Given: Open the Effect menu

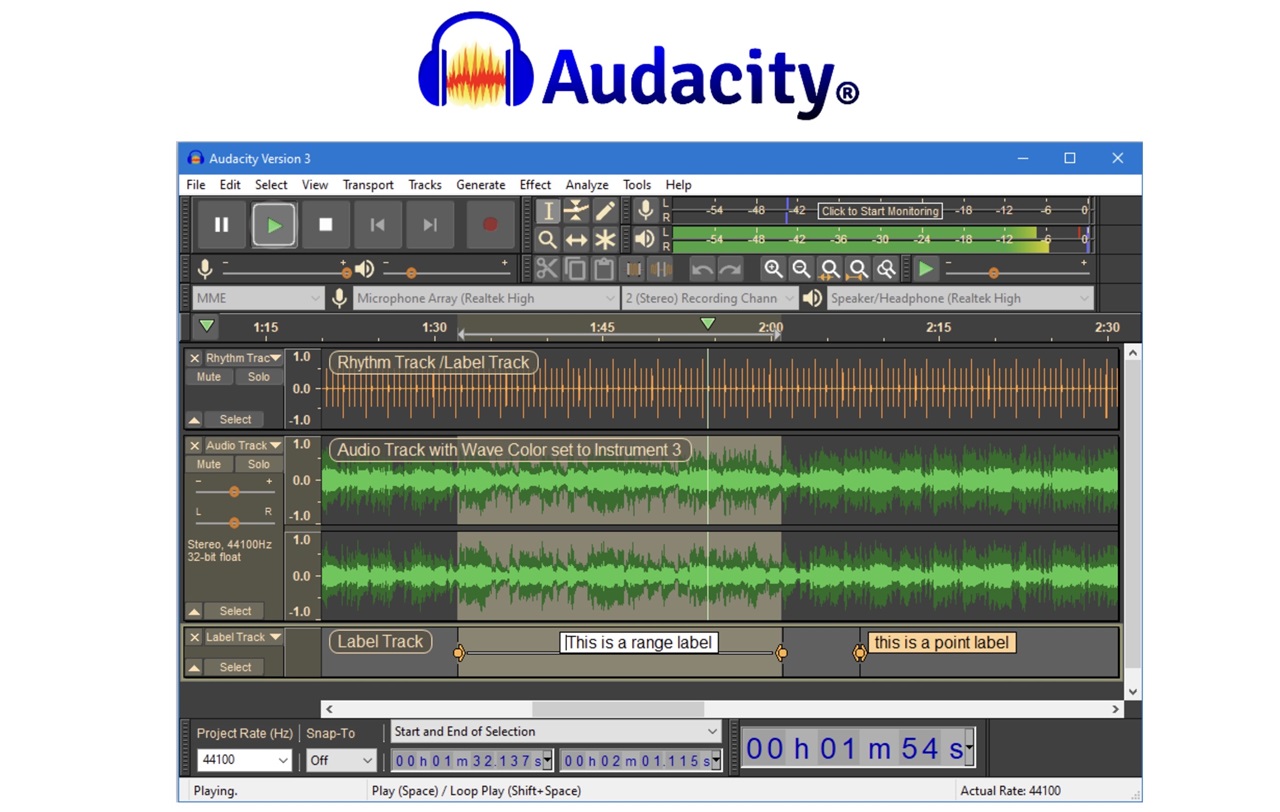Looking at the screenshot, I should (x=535, y=185).
